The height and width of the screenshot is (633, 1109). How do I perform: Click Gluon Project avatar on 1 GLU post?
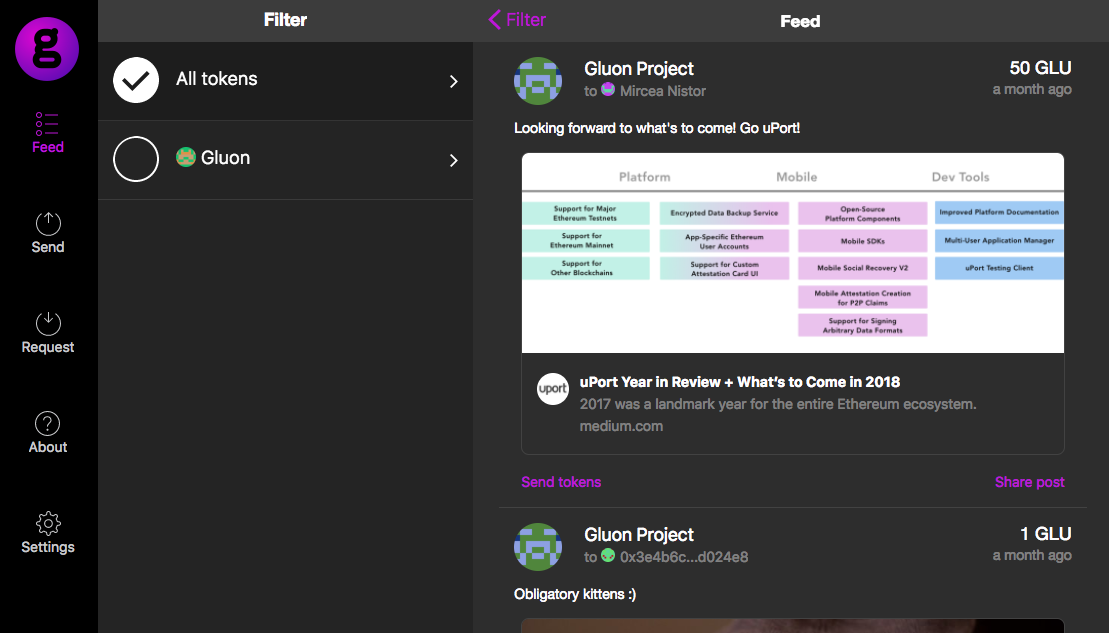538,546
